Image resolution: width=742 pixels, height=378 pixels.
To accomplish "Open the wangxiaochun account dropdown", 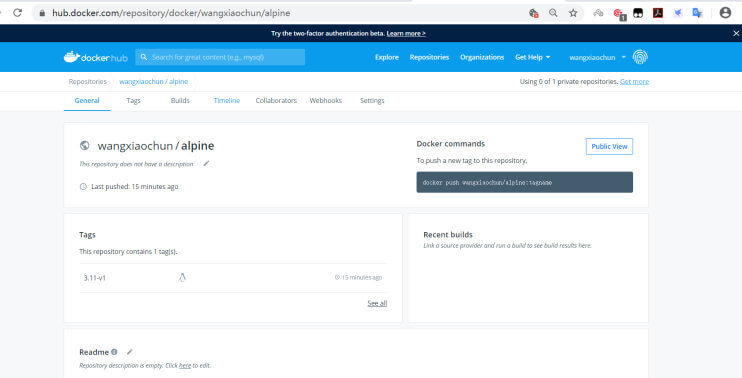I will coord(597,57).
